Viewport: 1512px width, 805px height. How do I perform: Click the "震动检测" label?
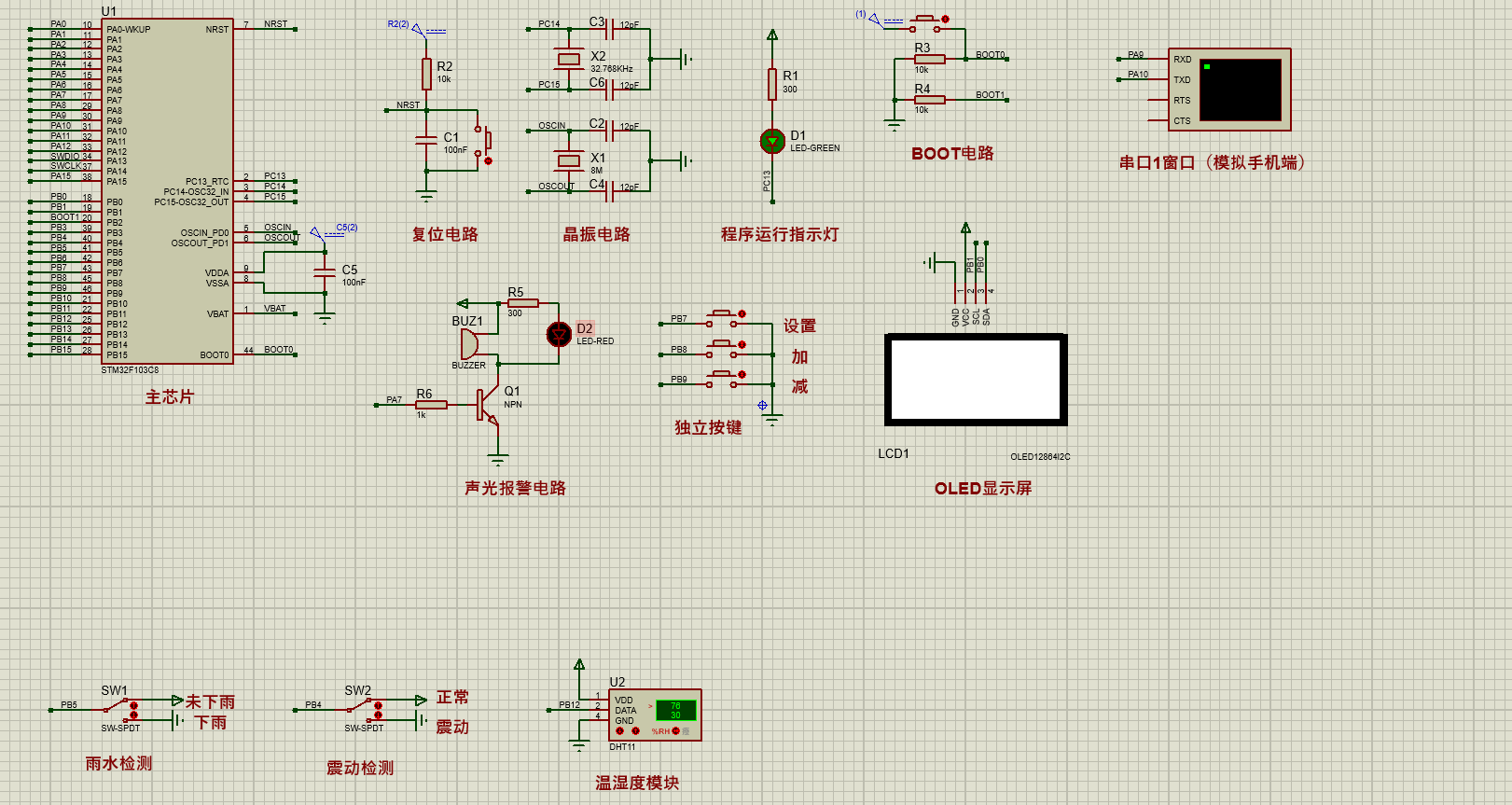(x=360, y=768)
